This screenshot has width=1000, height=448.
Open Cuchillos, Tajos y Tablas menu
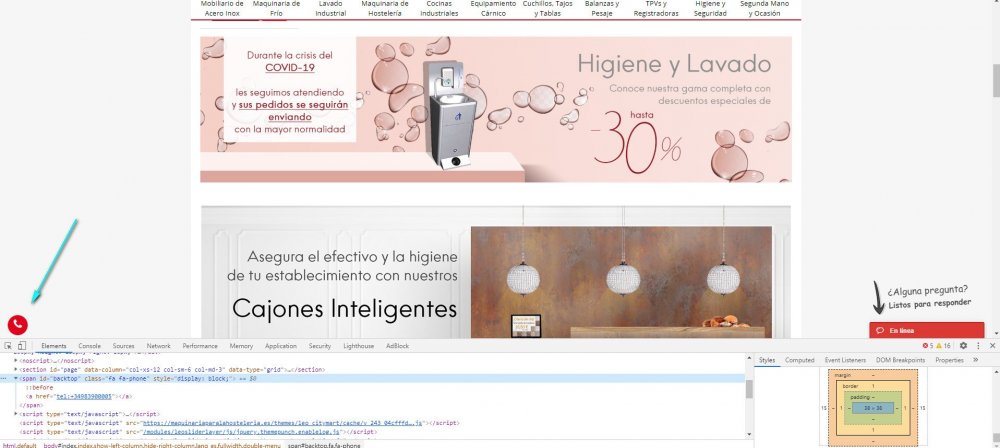point(548,8)
